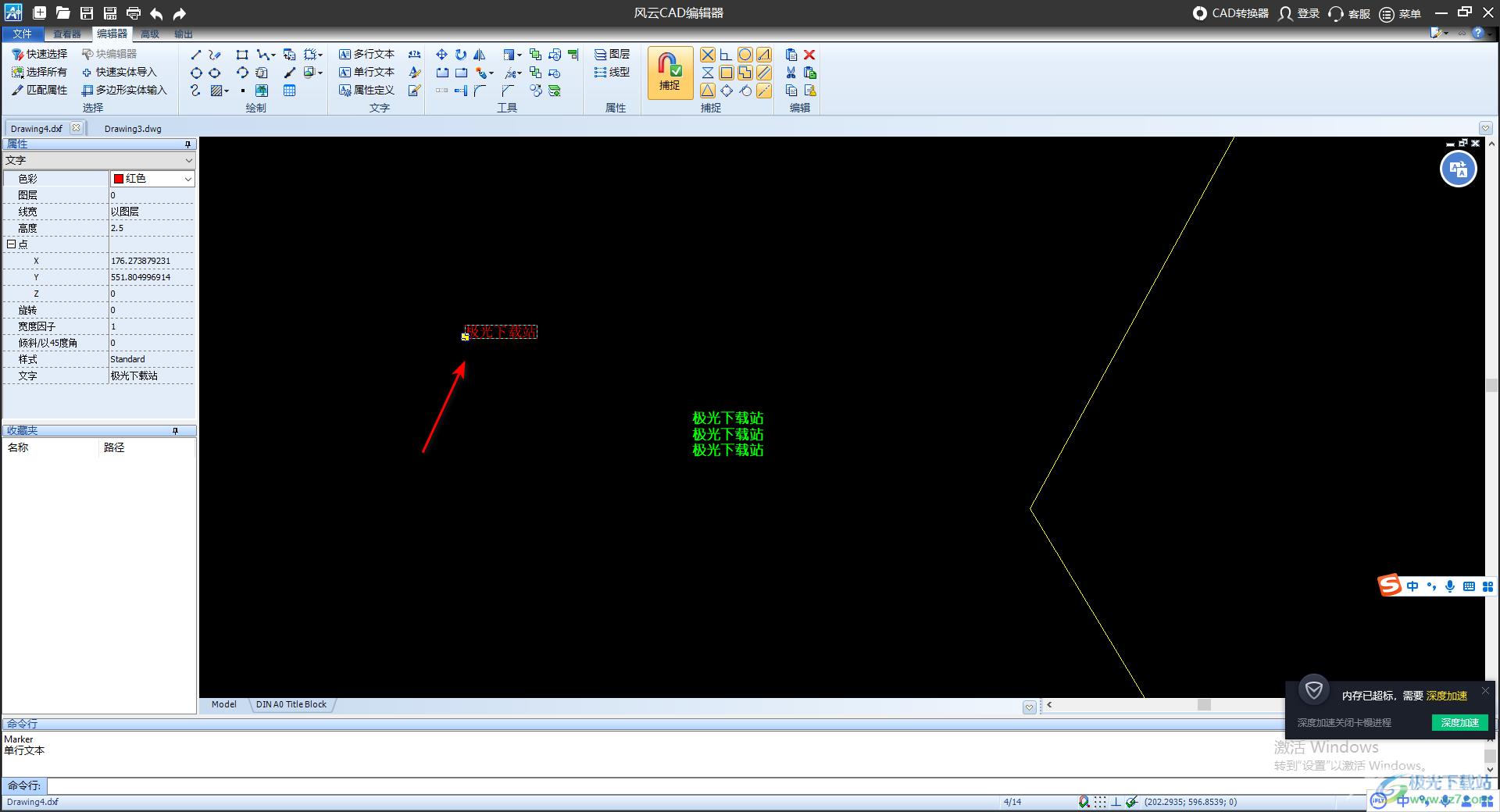Image resolution: width=1500 pixels, height=812 pixels.
Task: Click the Print icon
Action: pyautogui.click(x=134, y=13)
